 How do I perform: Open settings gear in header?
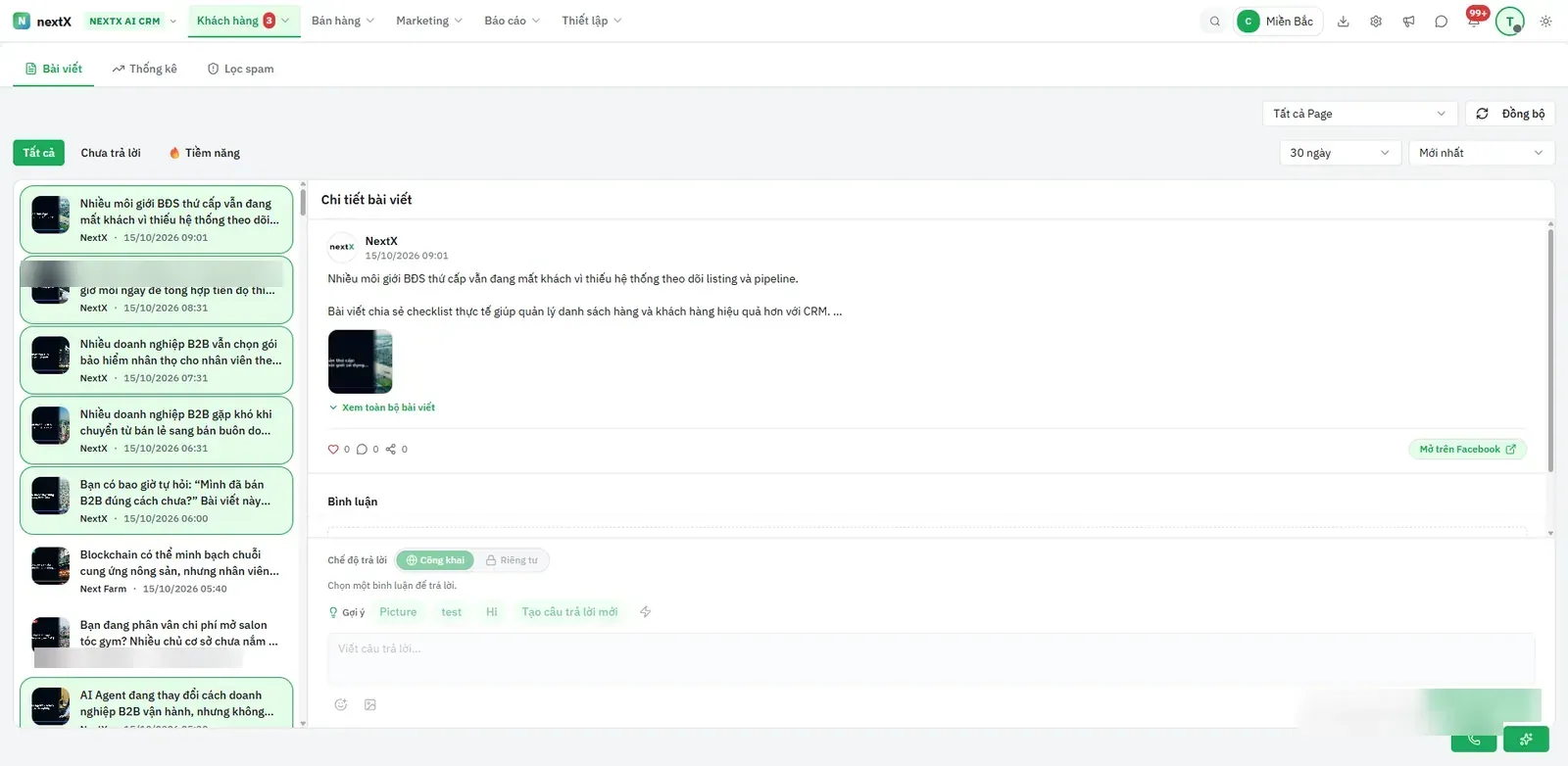(1376, 22)
